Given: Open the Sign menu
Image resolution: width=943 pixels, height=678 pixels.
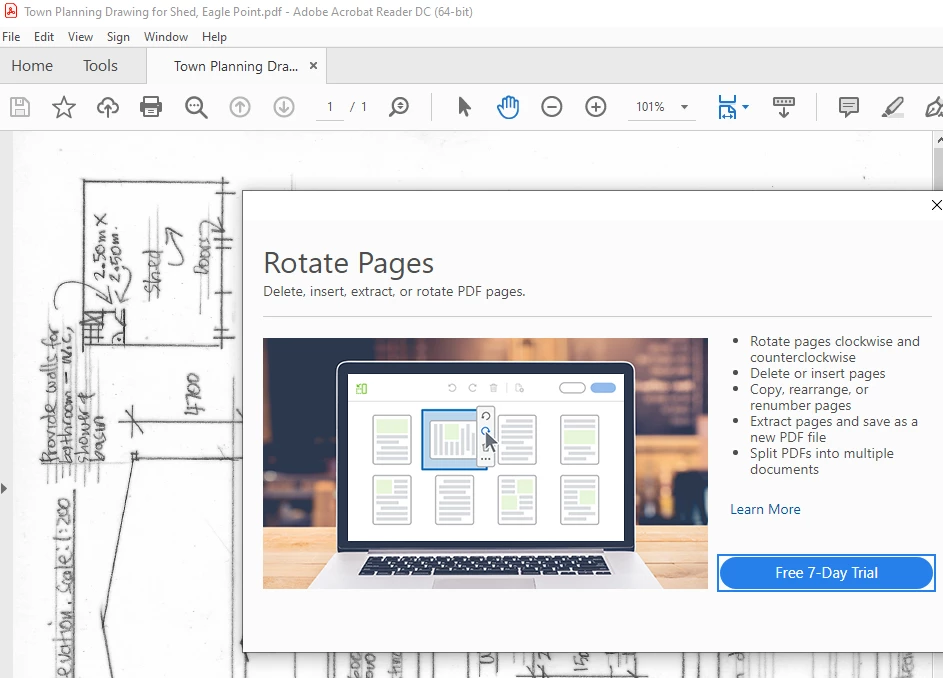Looking at the screenshot, I should (x=118, y=37).
